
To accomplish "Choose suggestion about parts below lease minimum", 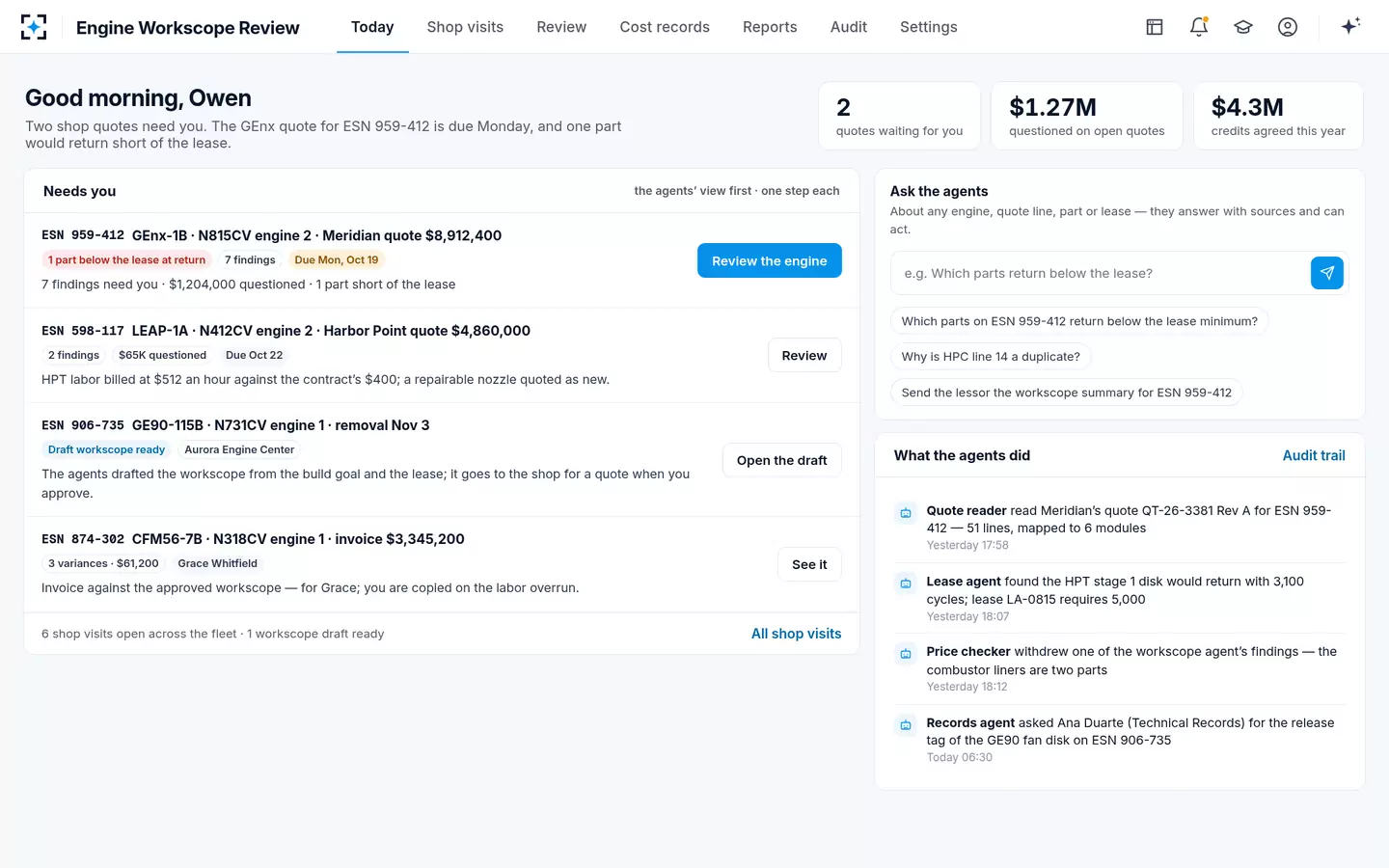I will (x=1079, y=321).
